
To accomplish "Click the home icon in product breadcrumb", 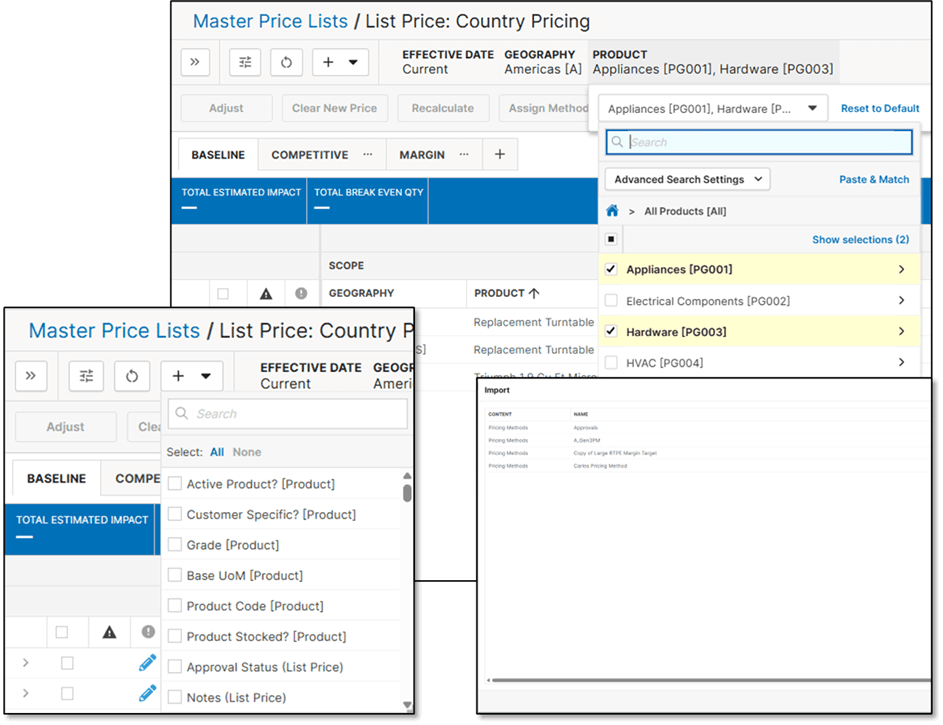I will (613, 211).
